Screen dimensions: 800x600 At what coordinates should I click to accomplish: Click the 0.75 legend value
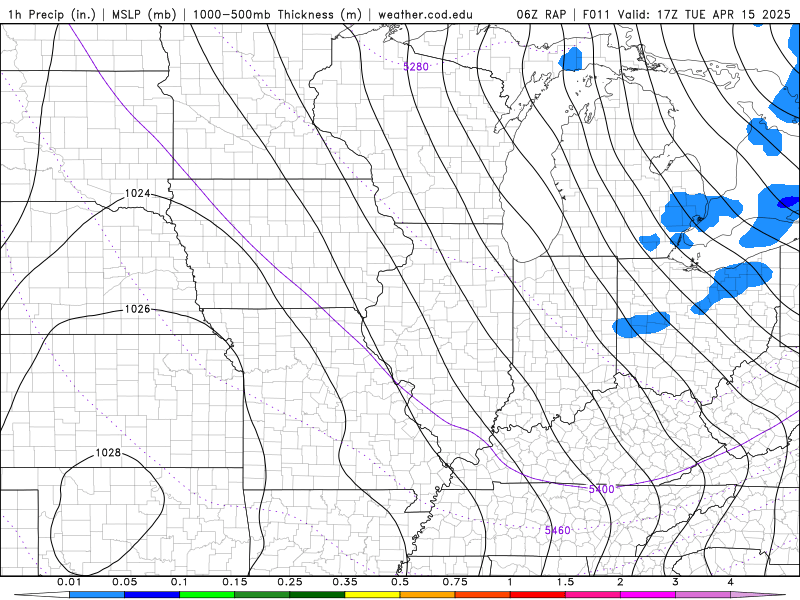455,582
